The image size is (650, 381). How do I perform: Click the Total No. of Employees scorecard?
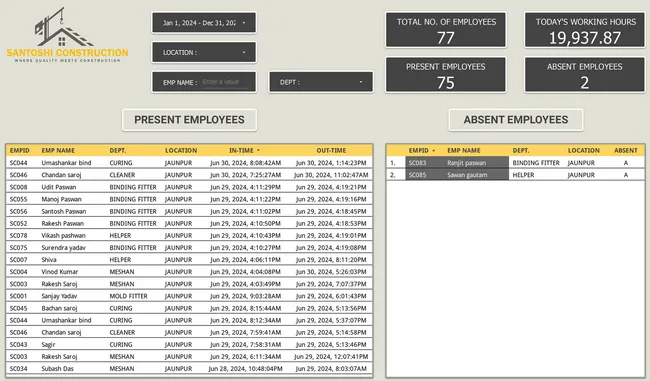[446, 30]
